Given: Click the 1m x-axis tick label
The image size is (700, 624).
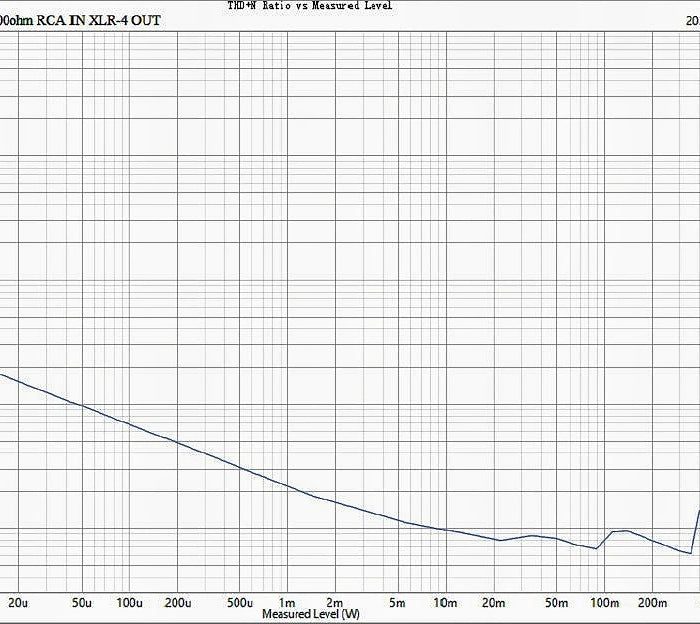Looking at the screenshot, I should click(287, 603).
